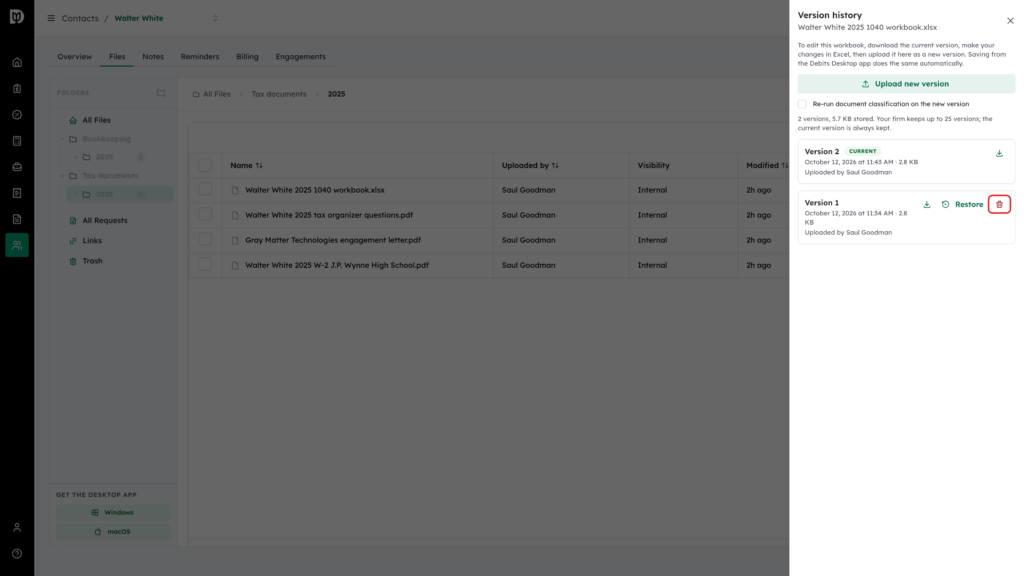This screenshot has height=576, width=1024.
Task: Open Links in the sidebar
Action: [x=91, y=241]
